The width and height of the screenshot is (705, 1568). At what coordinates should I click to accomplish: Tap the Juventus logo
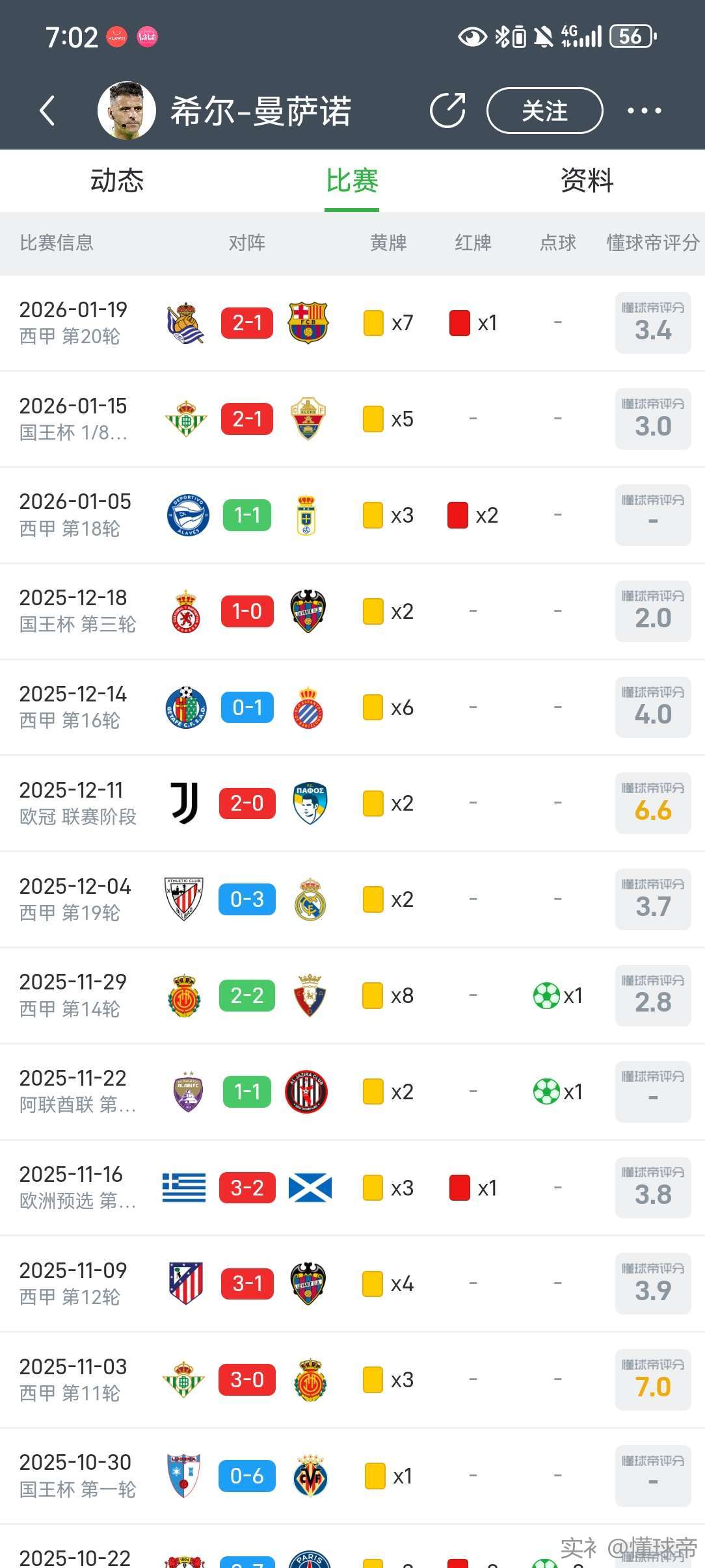(x=185, y=803)
